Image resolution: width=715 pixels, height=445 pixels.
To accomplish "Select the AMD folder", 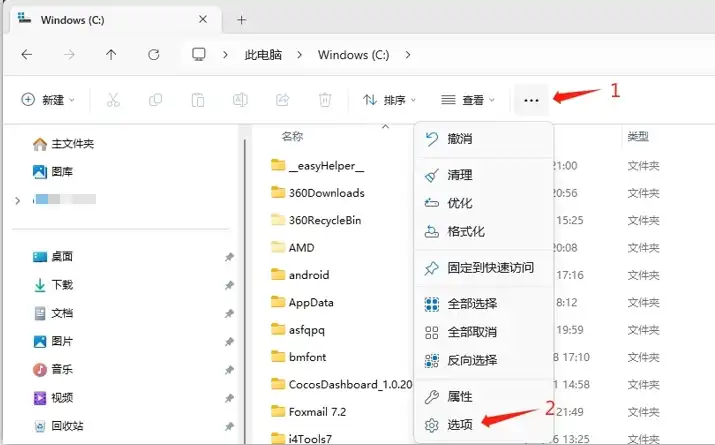I will click(292, 248).
